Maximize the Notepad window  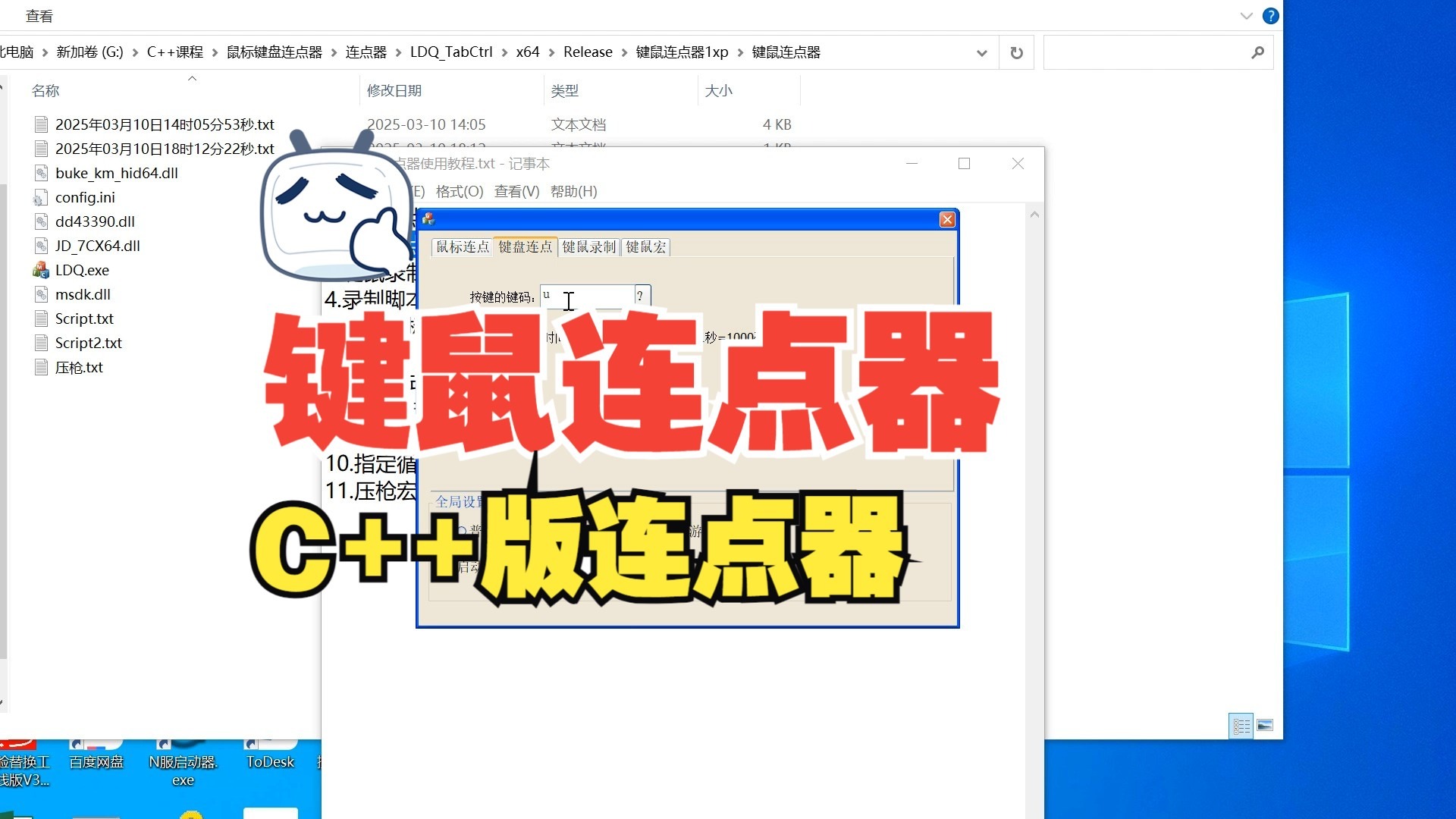(x=964, y=164)
